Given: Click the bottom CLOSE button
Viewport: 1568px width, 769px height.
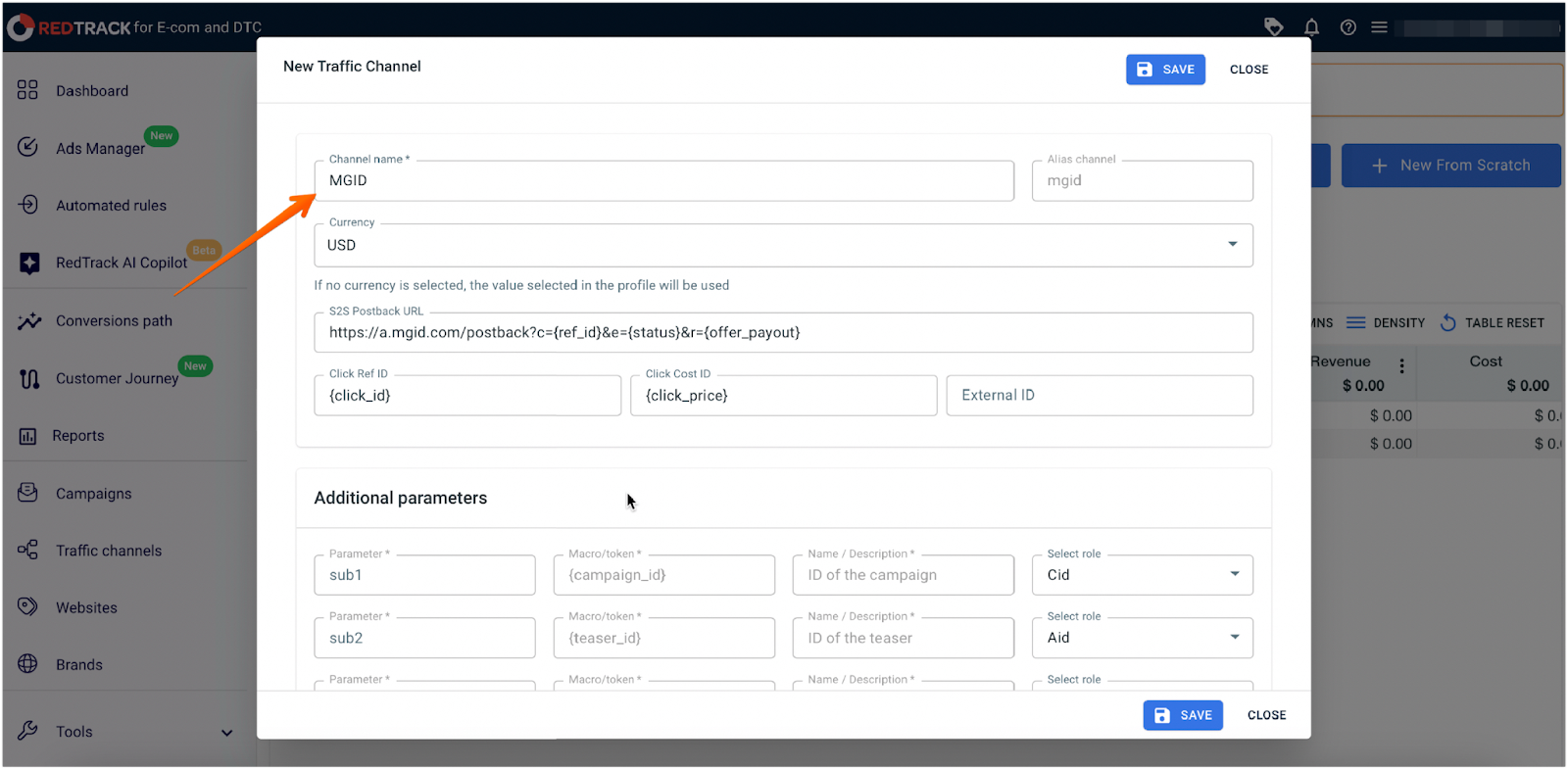Looking at the screenshot, I should 1266,716.
